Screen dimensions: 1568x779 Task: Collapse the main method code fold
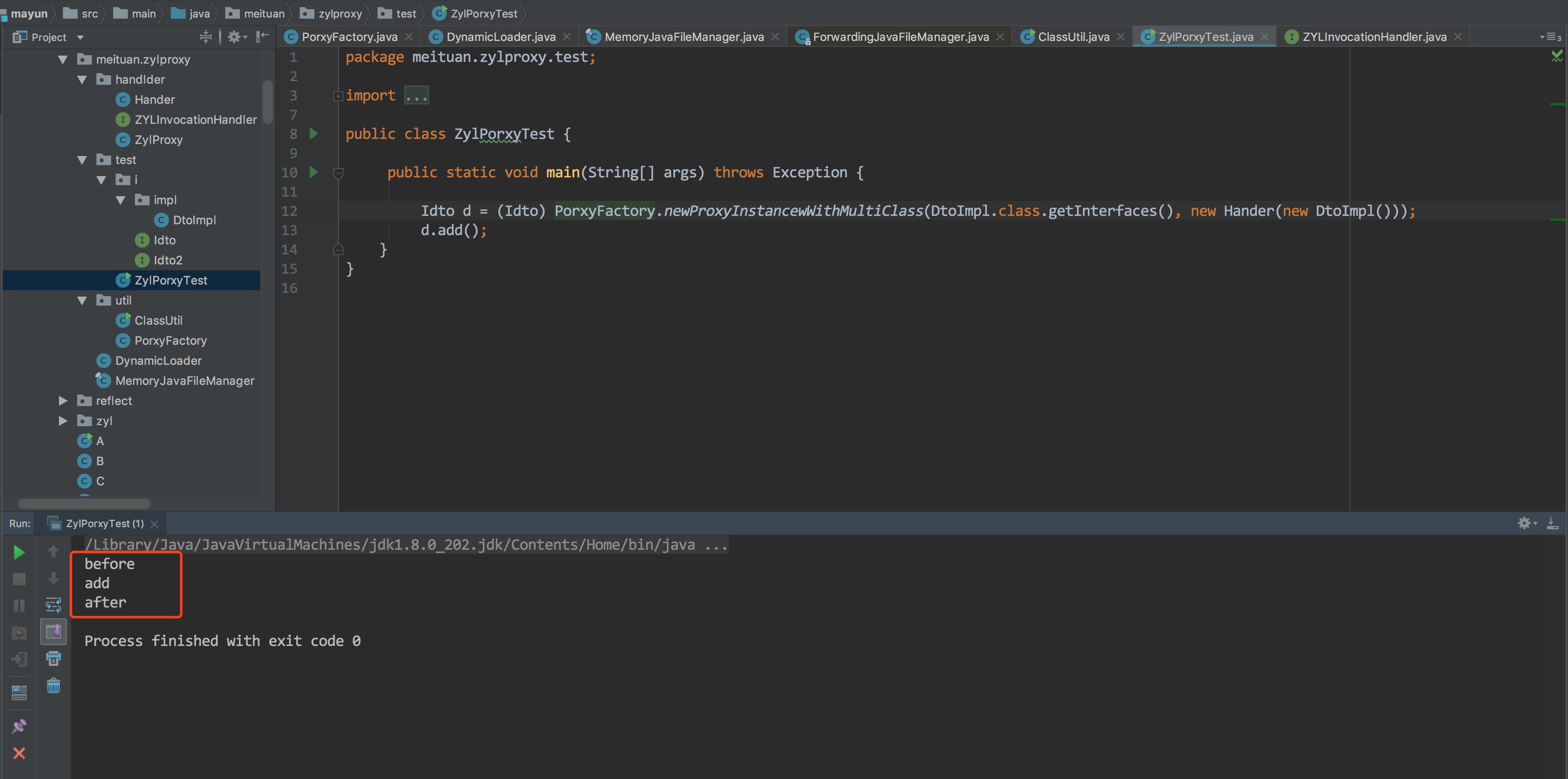(x=338, y=173)
